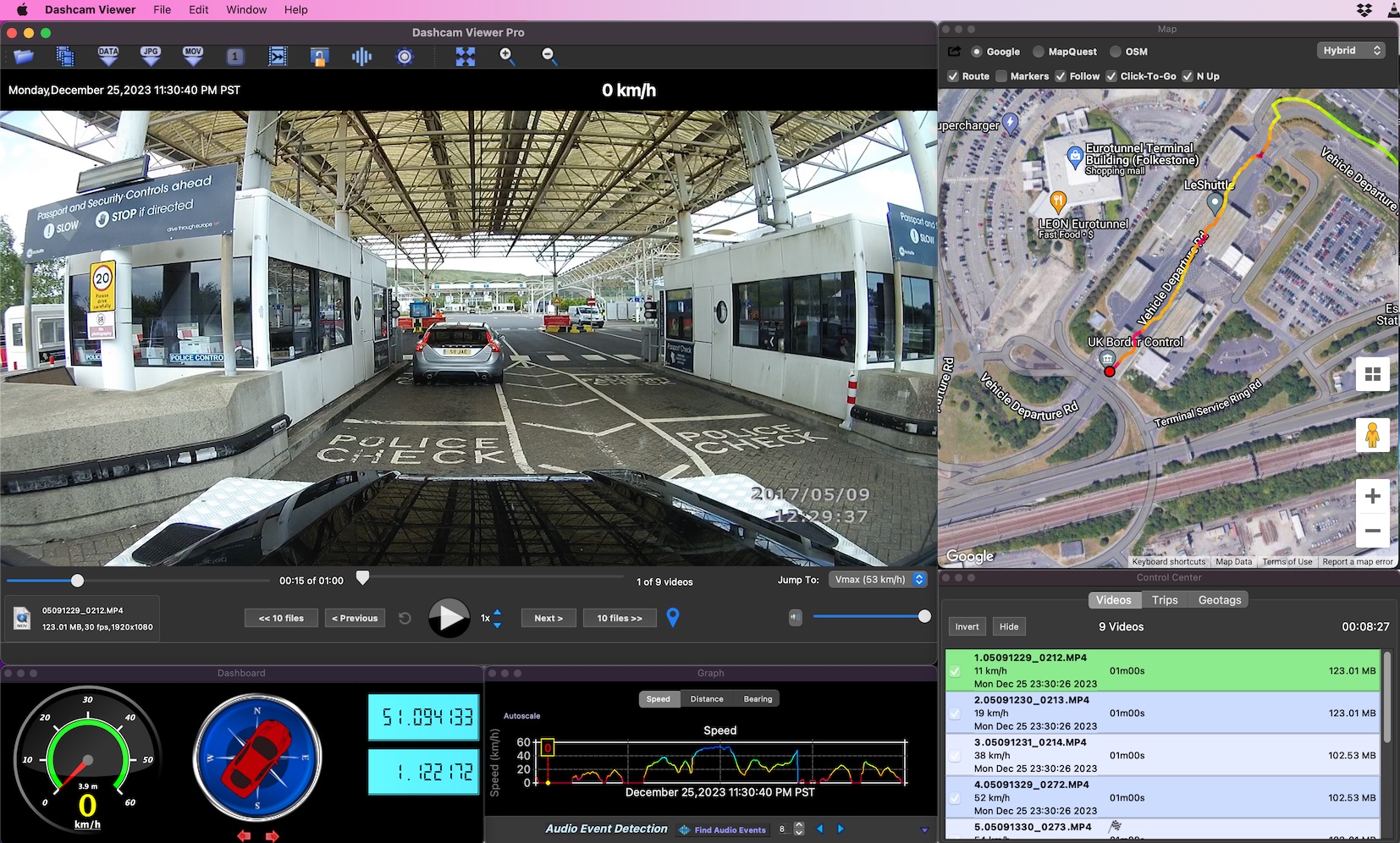Select the Street View pegman on the map
The height and width of the screenshot is (843, 1400).
(1373, 435)
